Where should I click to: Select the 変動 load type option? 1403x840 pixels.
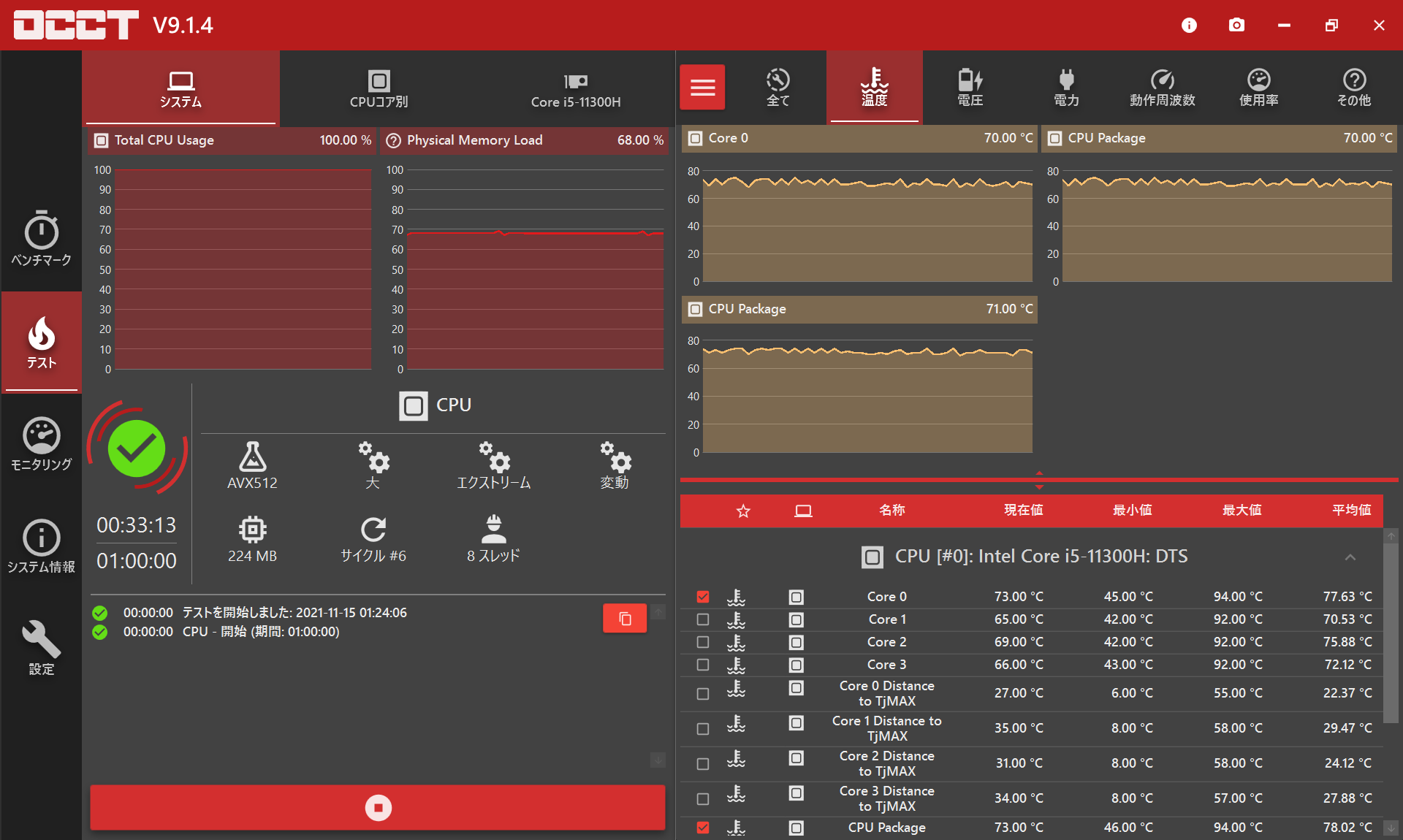click(615, 465)
